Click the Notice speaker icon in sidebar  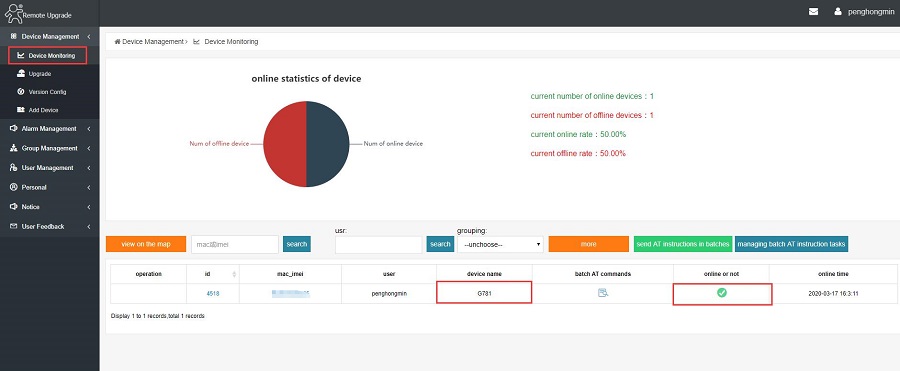click(x=14, y=207)
